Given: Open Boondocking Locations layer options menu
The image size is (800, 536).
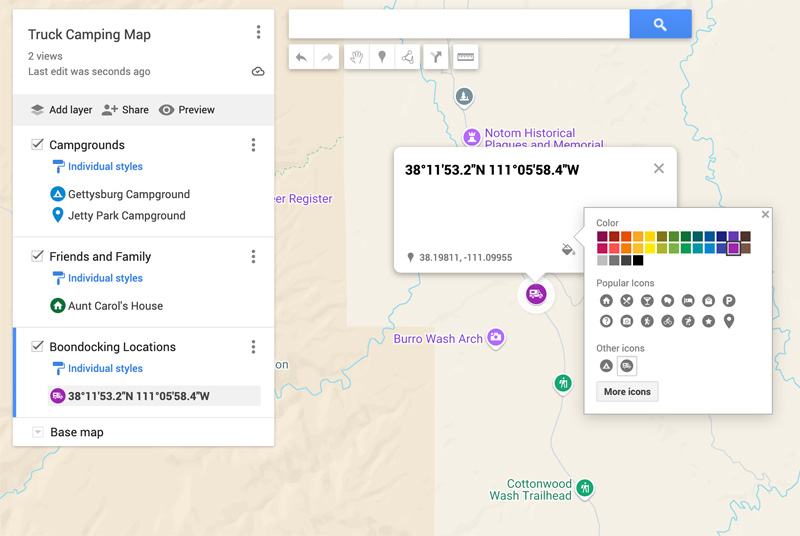Looking at the screenshot, I should pos(253,347).
